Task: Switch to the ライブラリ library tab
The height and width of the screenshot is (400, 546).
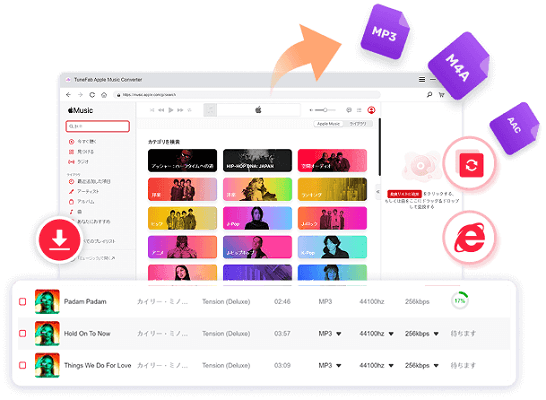Action: tap(358, 124)
